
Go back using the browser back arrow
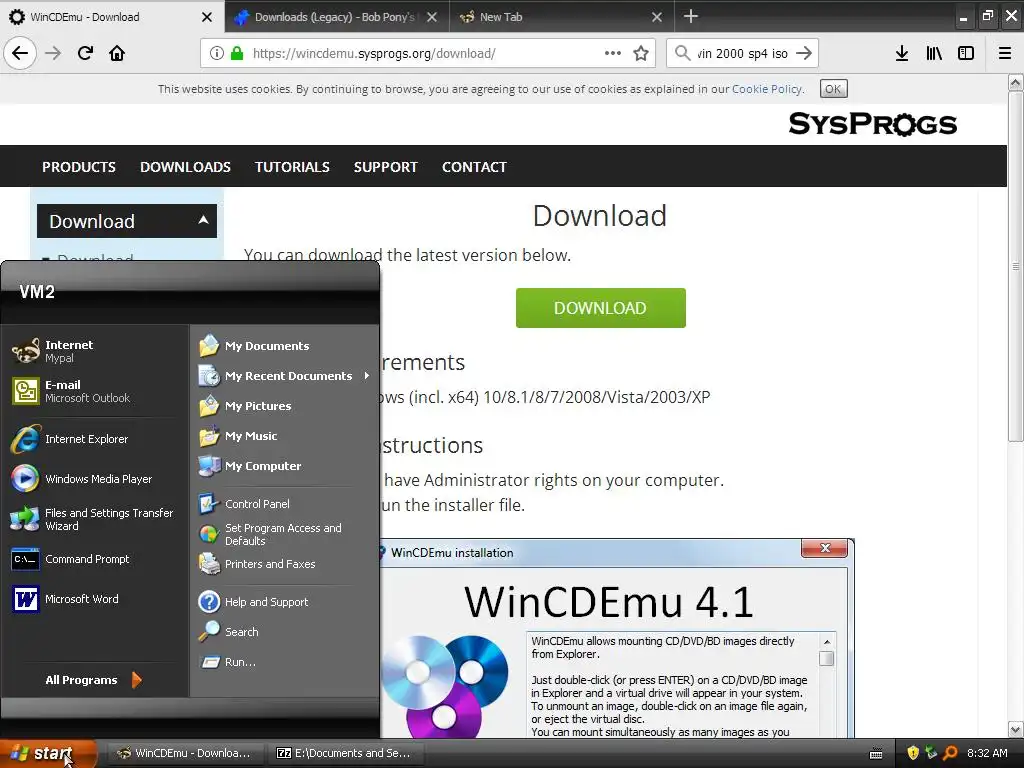(x=20, y=53)
